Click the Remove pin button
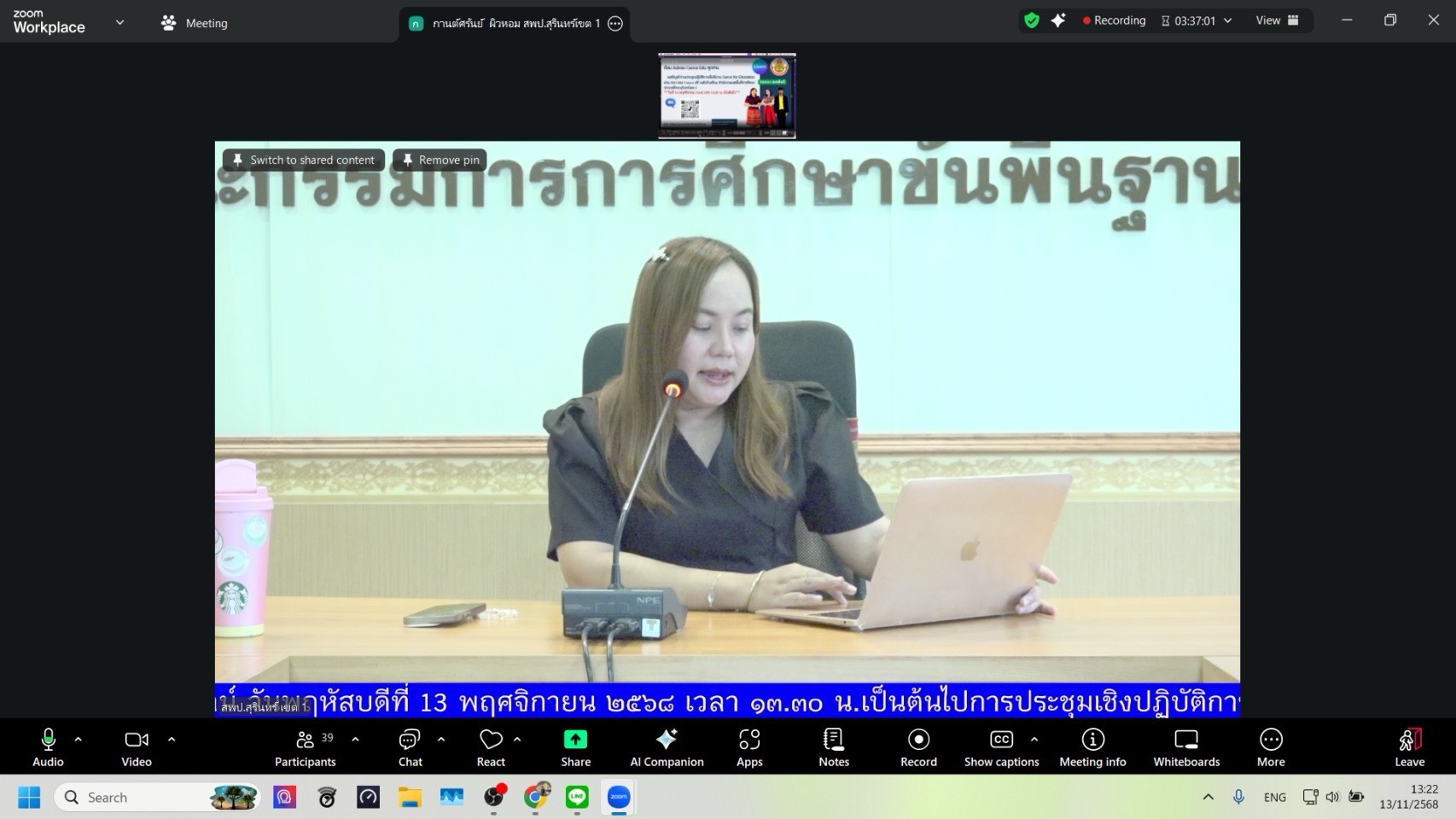The image size is (1456, 819). pyautogui.click(x=440, y=160)
